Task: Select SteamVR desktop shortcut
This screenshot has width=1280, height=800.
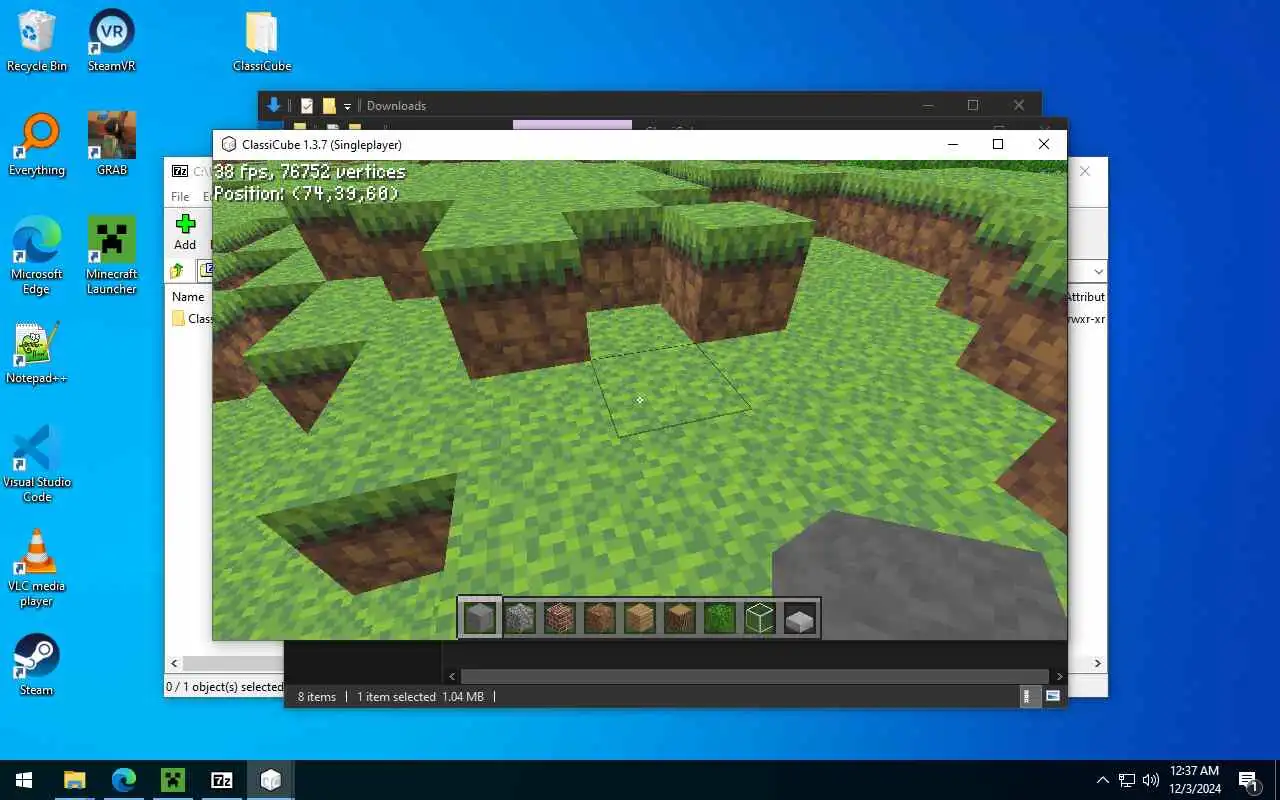Action: point(112,41)
